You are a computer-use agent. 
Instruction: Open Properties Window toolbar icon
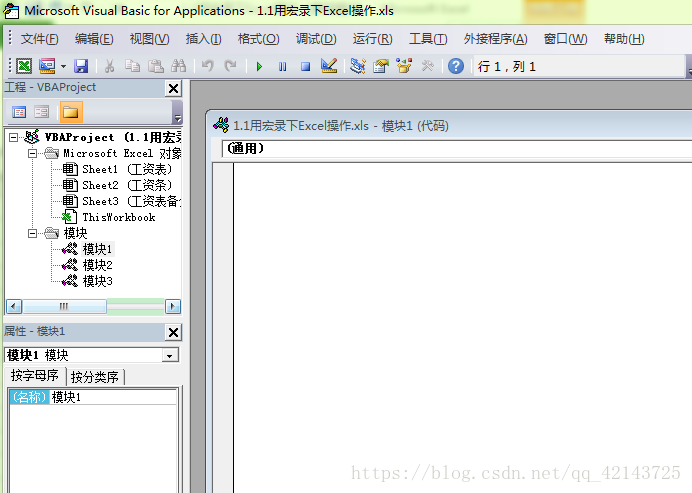381,66
